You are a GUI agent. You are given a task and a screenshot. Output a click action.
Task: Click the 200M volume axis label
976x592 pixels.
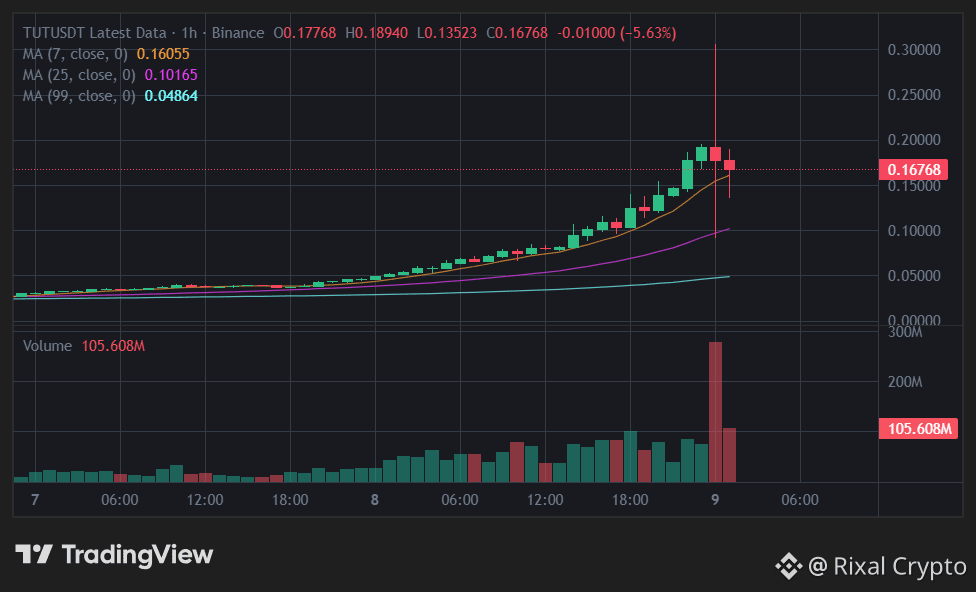905,382
